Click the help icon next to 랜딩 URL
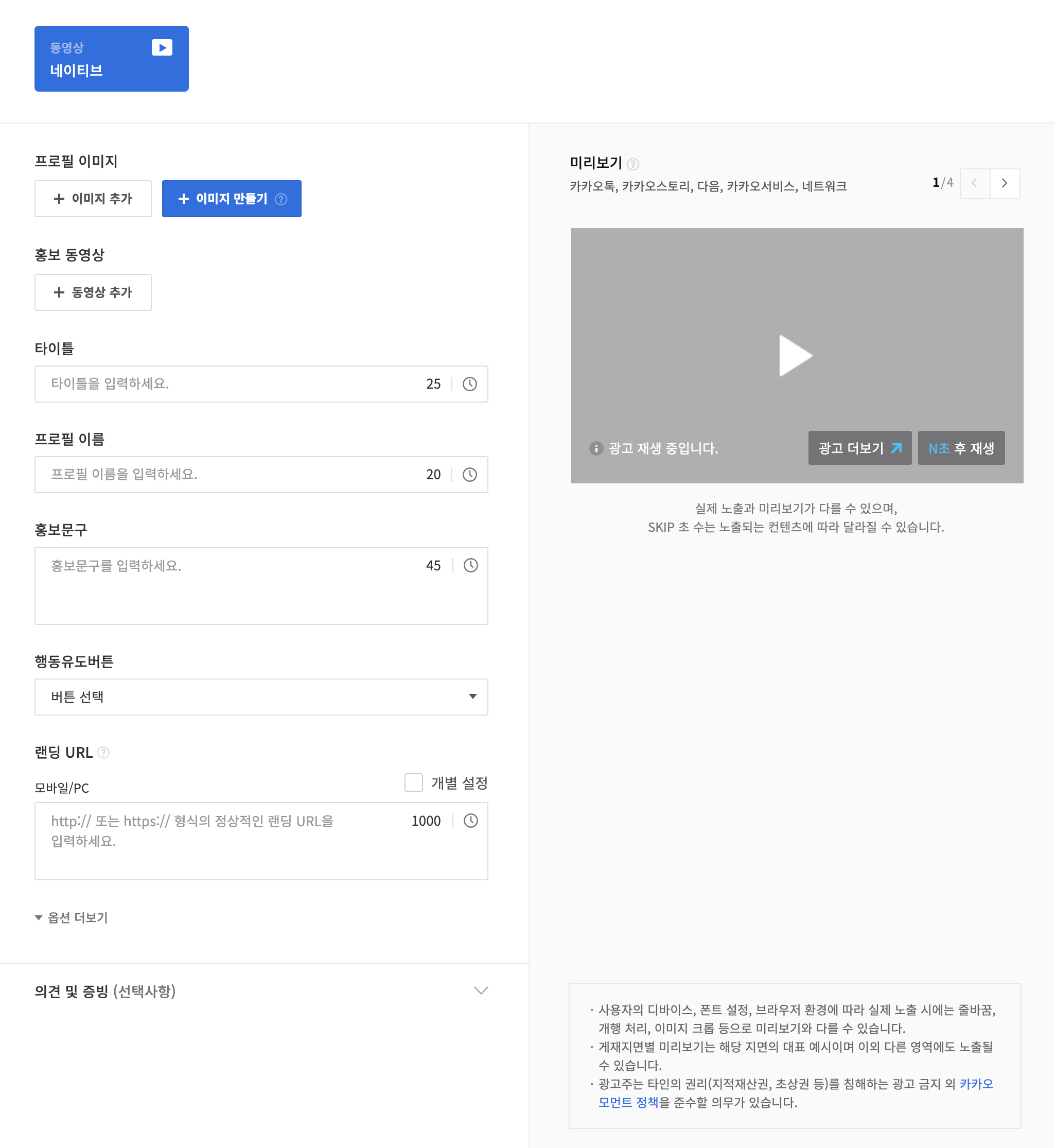The image size is (1055, 1148). [103, 753]
